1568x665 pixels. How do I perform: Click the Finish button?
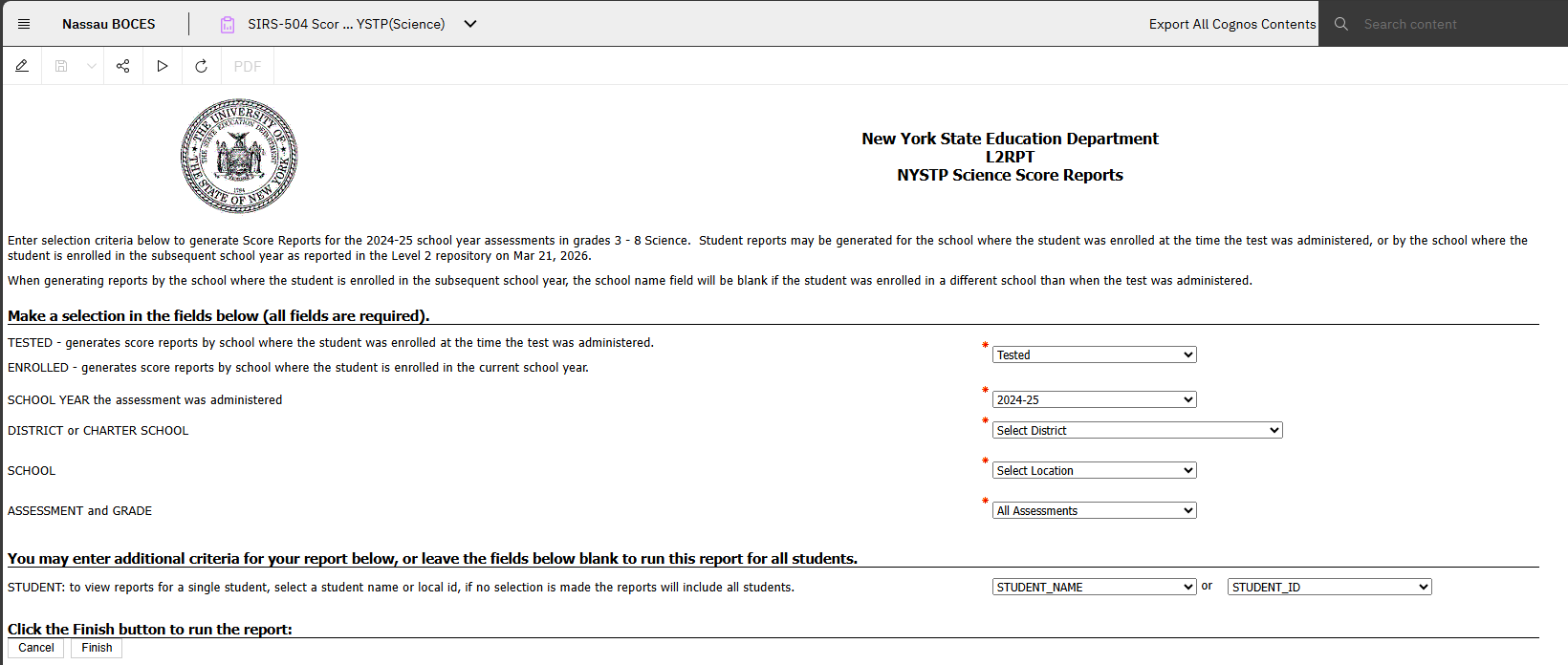click(x=97, y=648)
